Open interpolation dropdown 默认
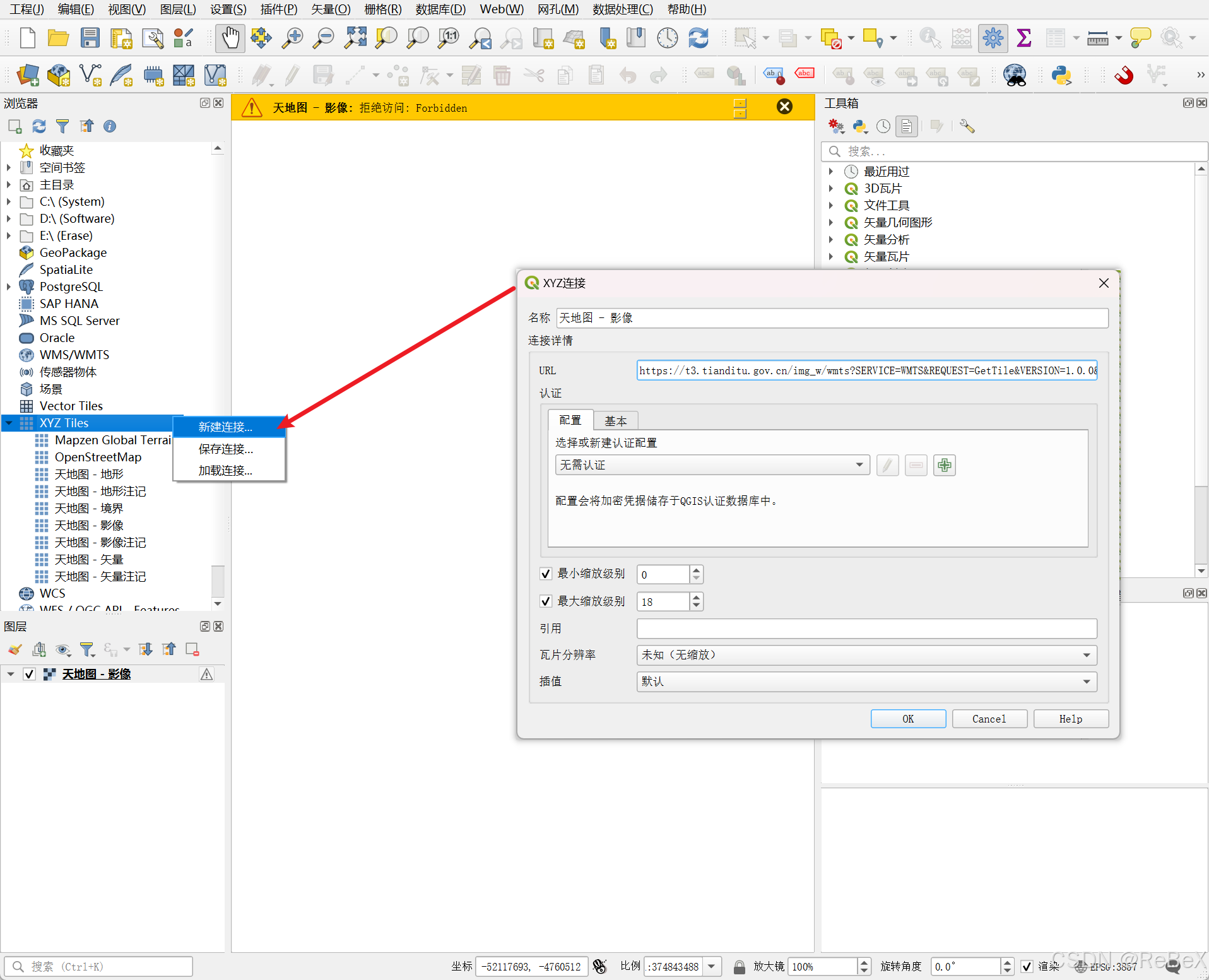This screenshot has height=980, width=1209. click(x=866, y=682)
